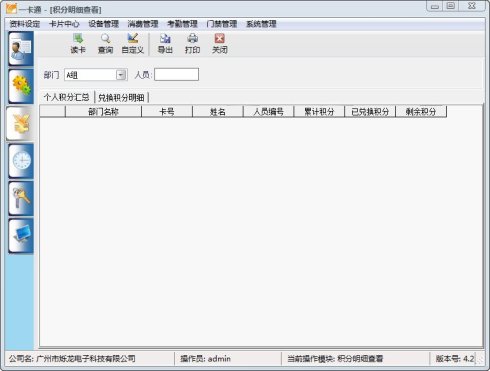Click the 人员编号 column header
The width and height of the screenshot is (490, 371).
click(x=269, y=112)
